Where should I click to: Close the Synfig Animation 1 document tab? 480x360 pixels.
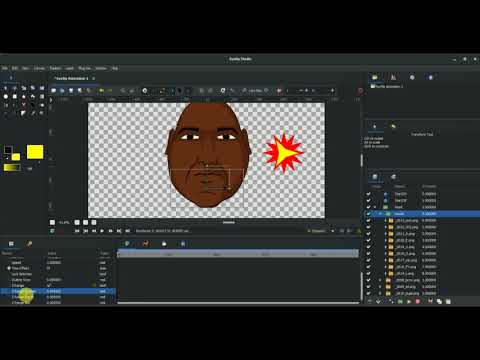[94, 78]
